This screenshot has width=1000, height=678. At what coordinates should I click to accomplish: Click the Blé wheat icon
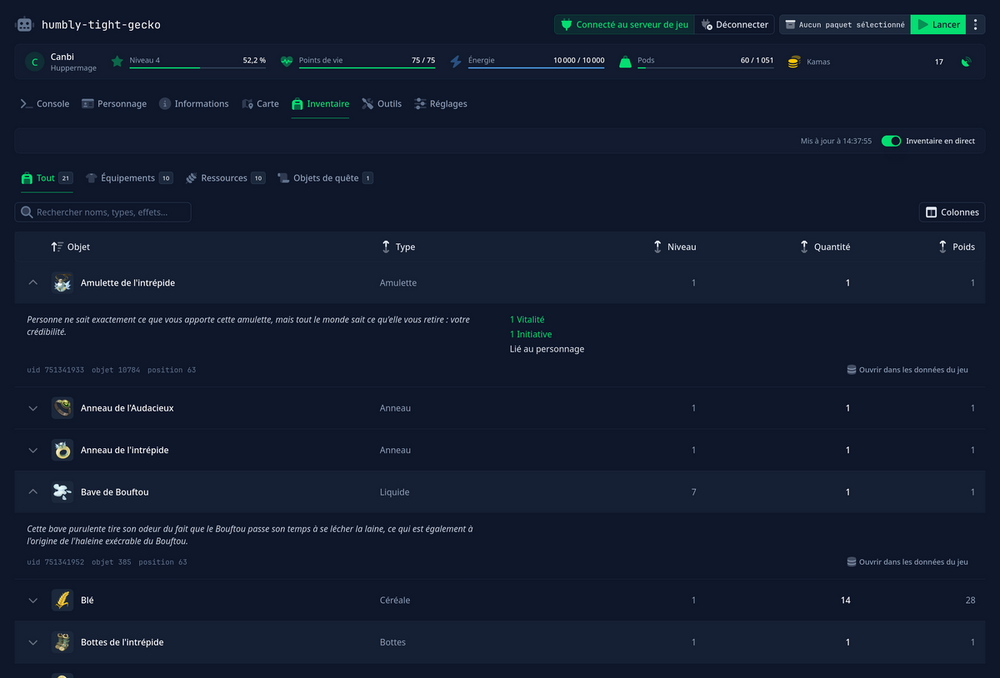pyautogui.click(x=62, y=600)
